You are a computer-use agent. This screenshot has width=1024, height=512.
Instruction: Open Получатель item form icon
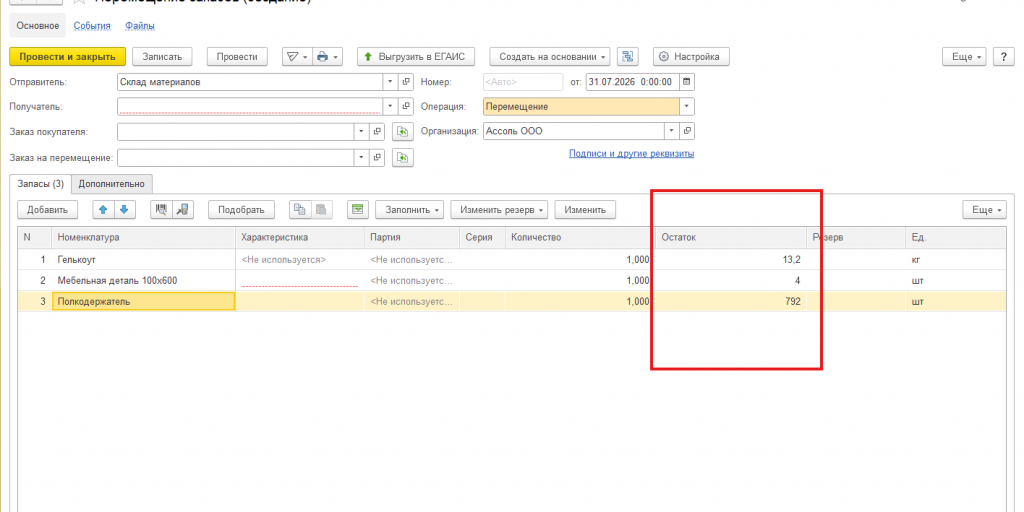[406, 106]
